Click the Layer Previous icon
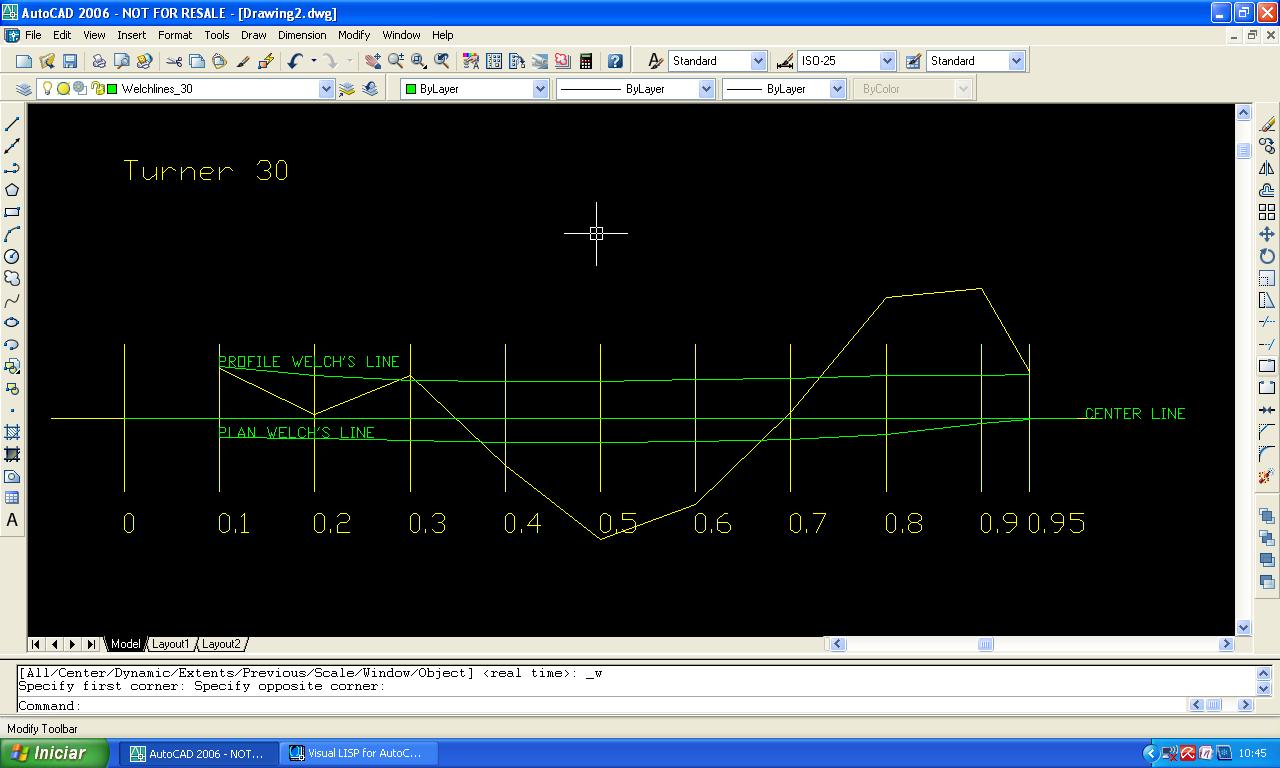This screenshot has height=768, width=1280. (x=370, y=89)
